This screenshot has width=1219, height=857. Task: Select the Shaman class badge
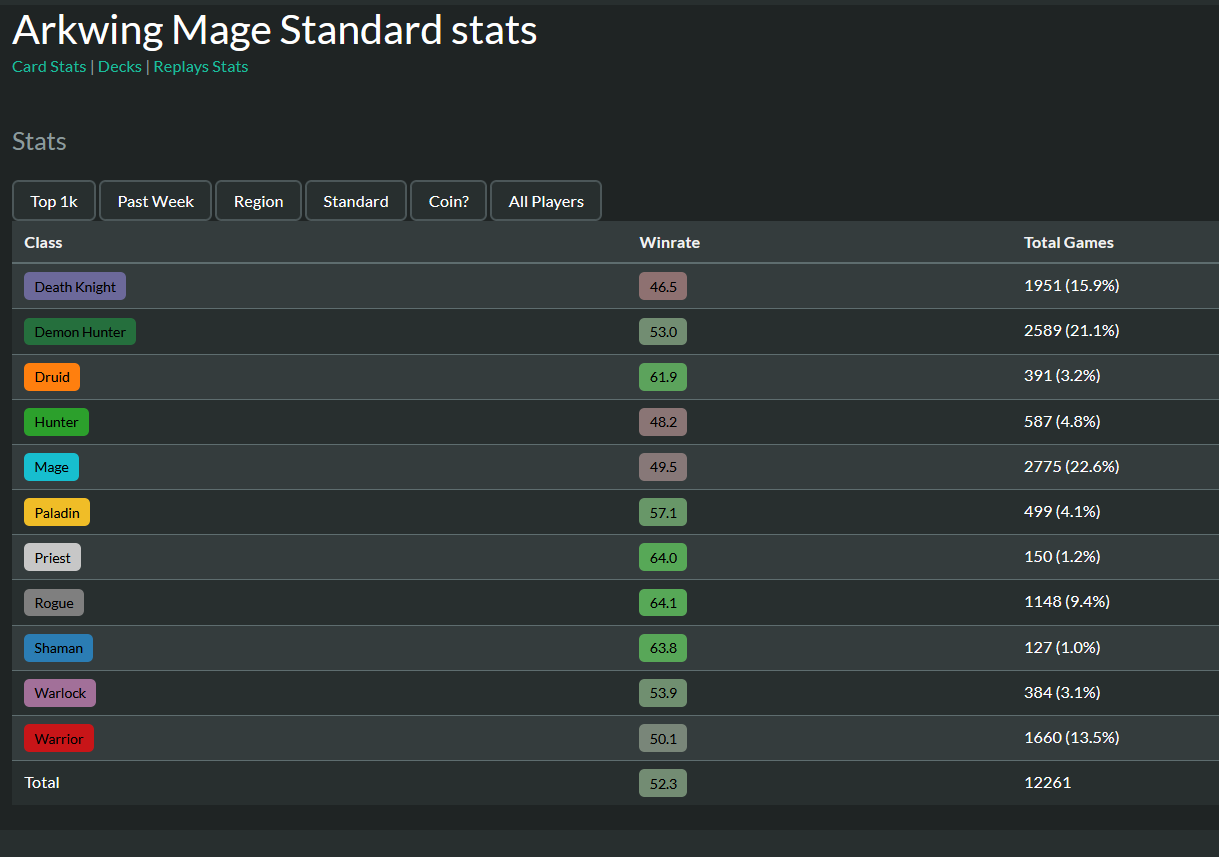point(58,648)
